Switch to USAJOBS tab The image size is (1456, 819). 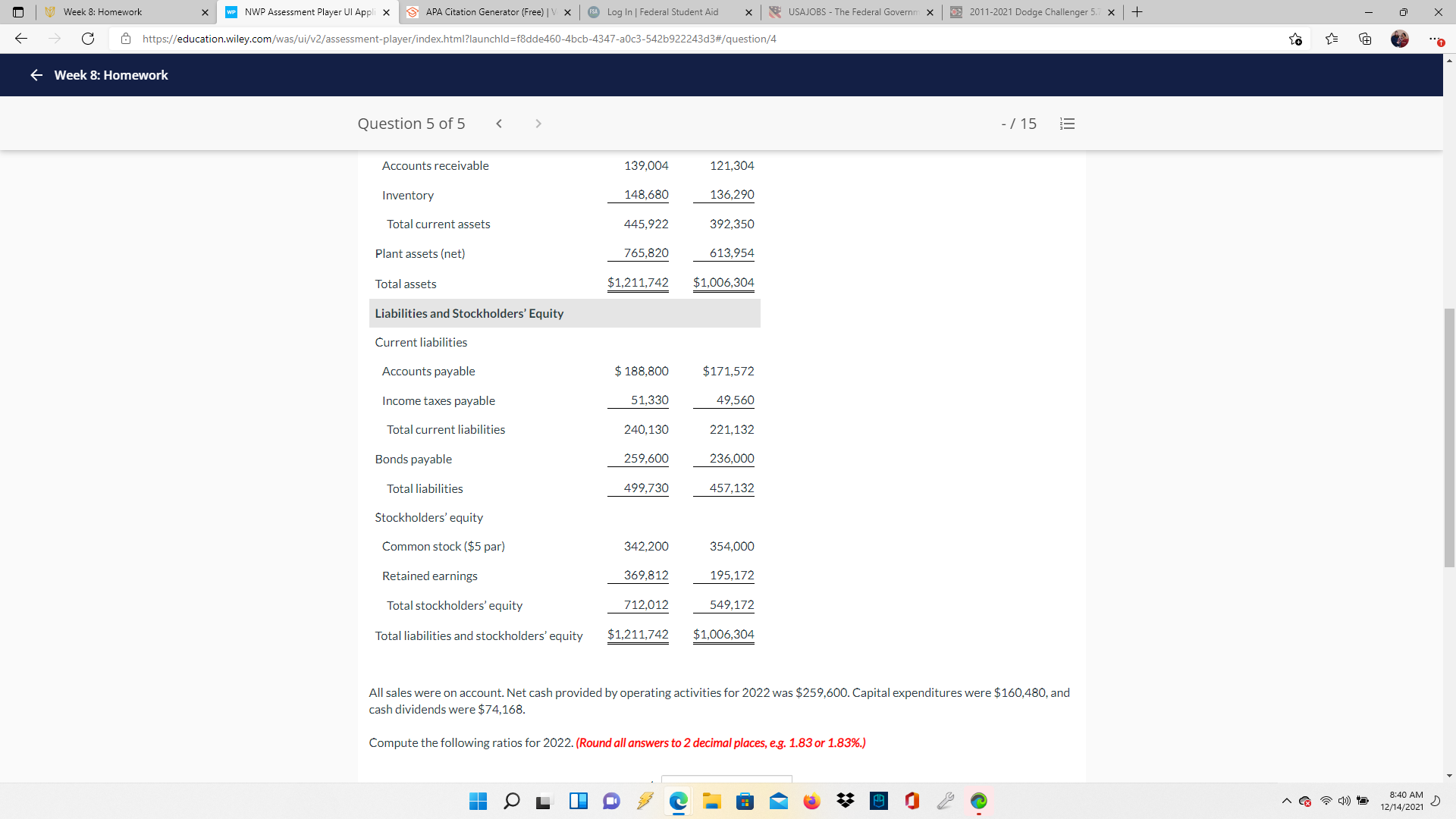pyautogui.click(x=851, y=12)
